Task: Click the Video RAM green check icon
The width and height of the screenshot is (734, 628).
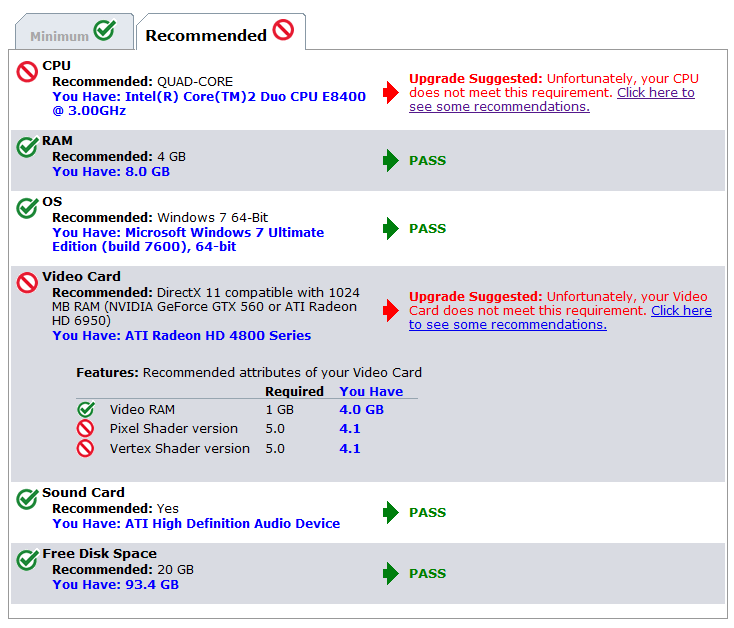Action: click(86, 409)
